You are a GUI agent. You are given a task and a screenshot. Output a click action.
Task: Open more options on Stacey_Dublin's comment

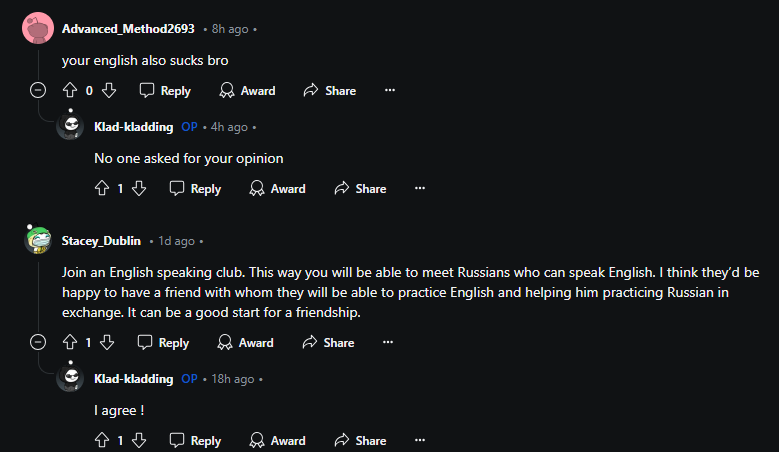pos(388,343)
